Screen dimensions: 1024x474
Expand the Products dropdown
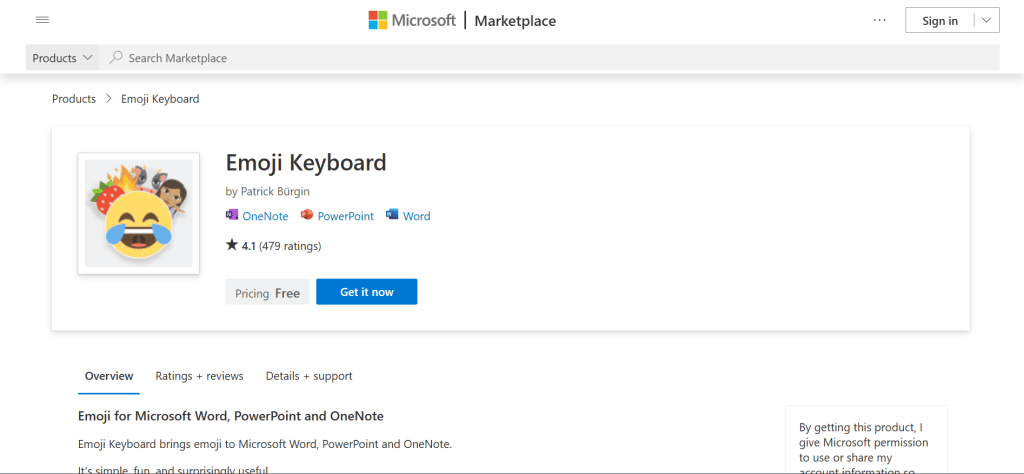click(63, 58)
